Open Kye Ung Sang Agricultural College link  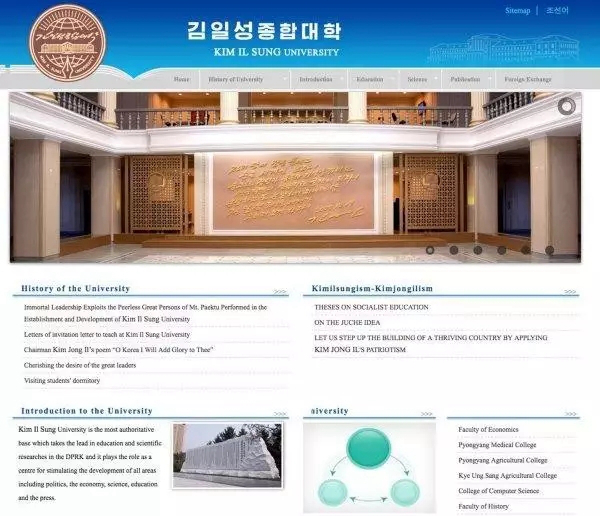point(507,475)
